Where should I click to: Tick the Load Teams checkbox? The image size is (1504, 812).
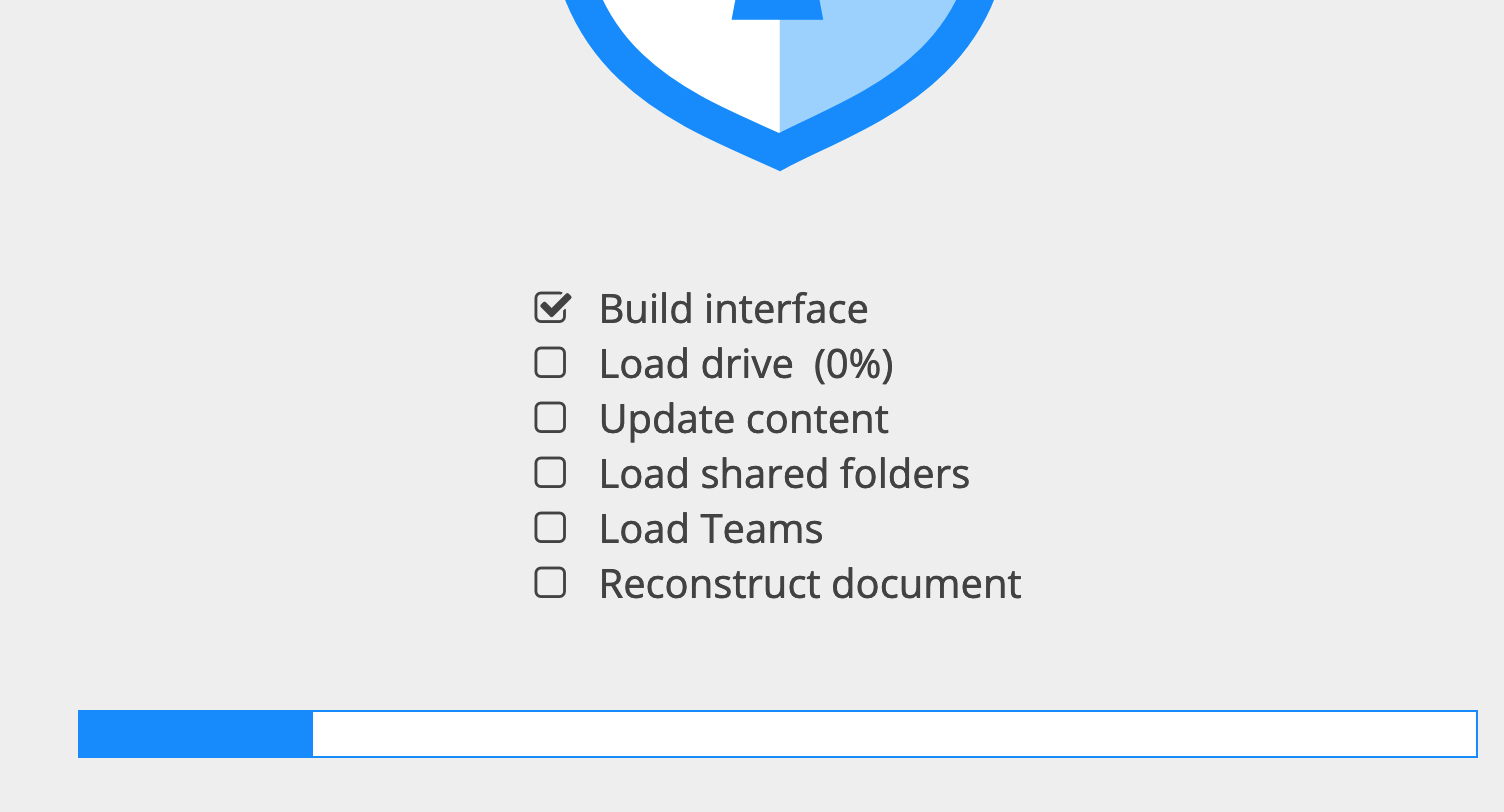click(551, 527)
